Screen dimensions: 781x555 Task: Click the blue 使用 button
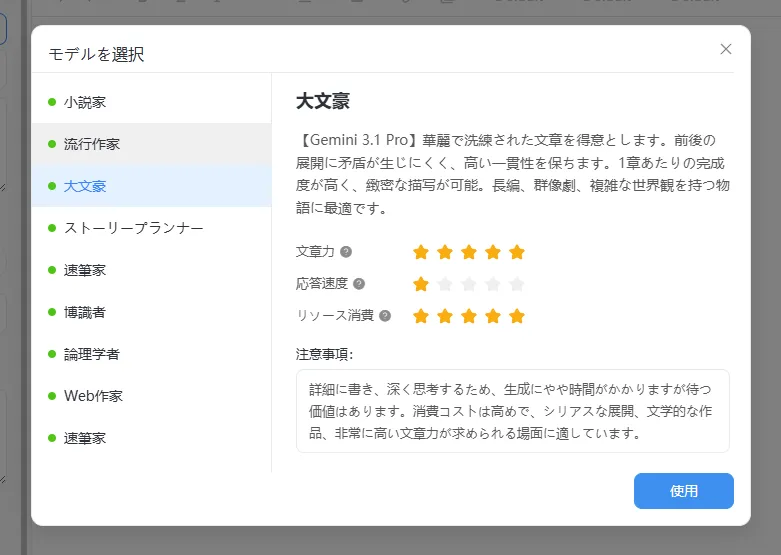[683, 491]
